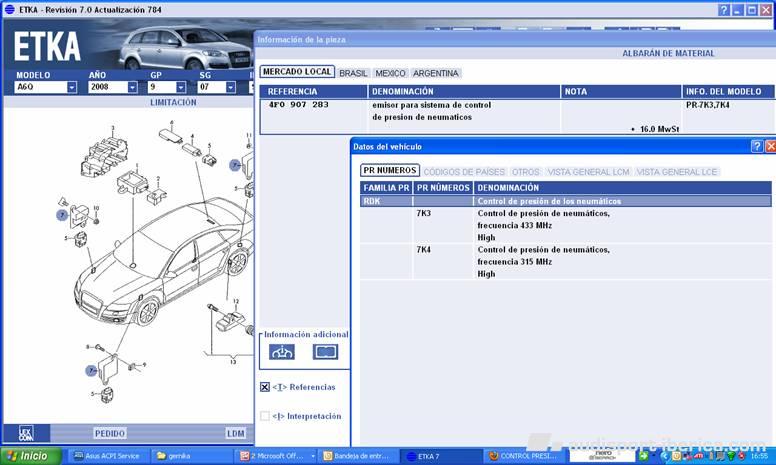This screenshot has height=465, width=776.
Task: Open Asus ACPI Service taskbar button
Action: (108, 456)
